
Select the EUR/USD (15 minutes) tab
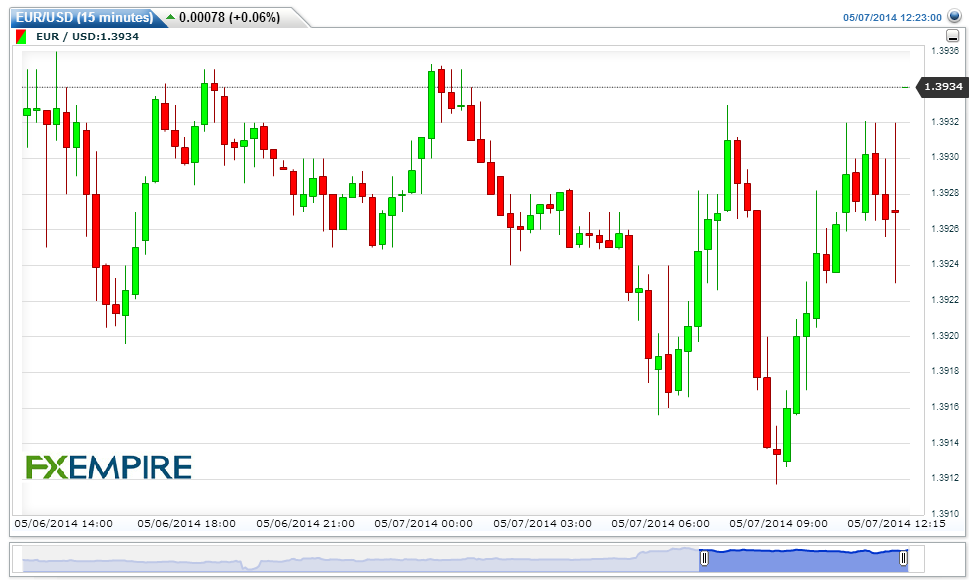[x=85, y=17]
